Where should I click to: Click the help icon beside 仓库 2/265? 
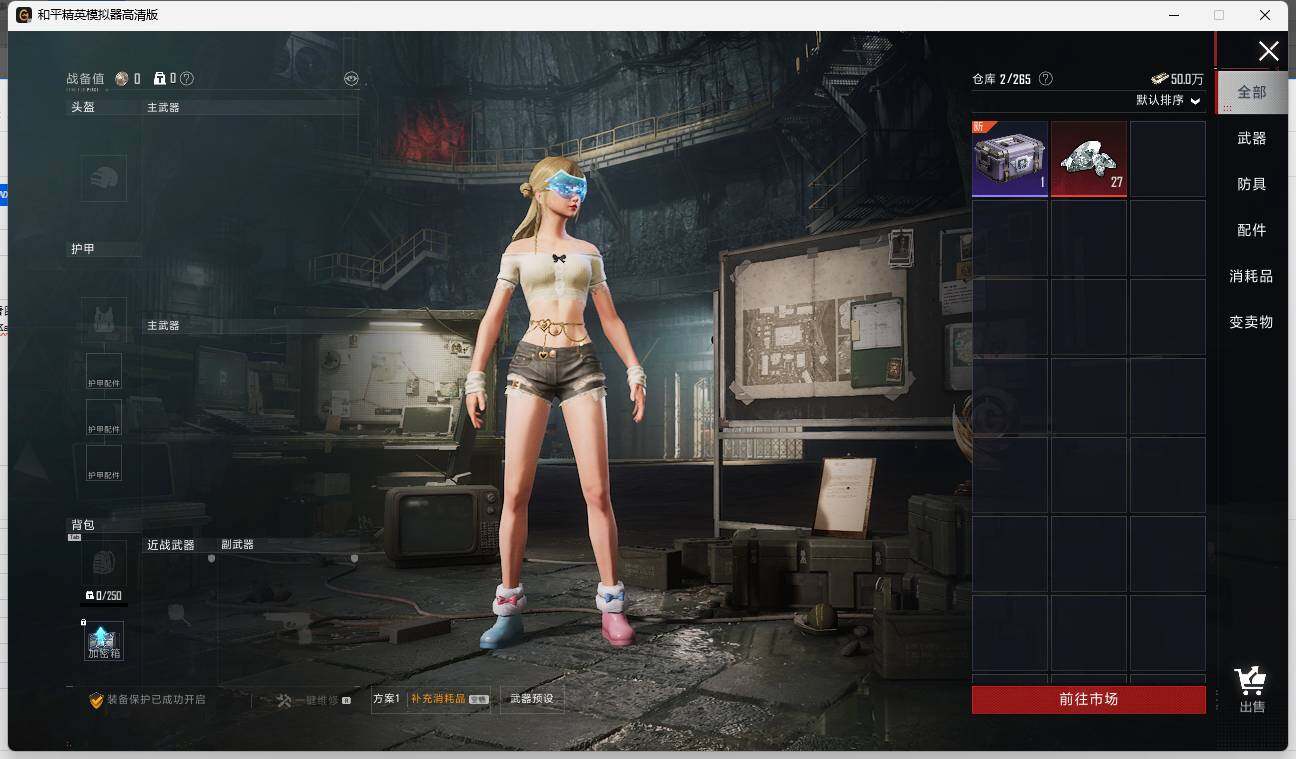[x=1046, y=79]
